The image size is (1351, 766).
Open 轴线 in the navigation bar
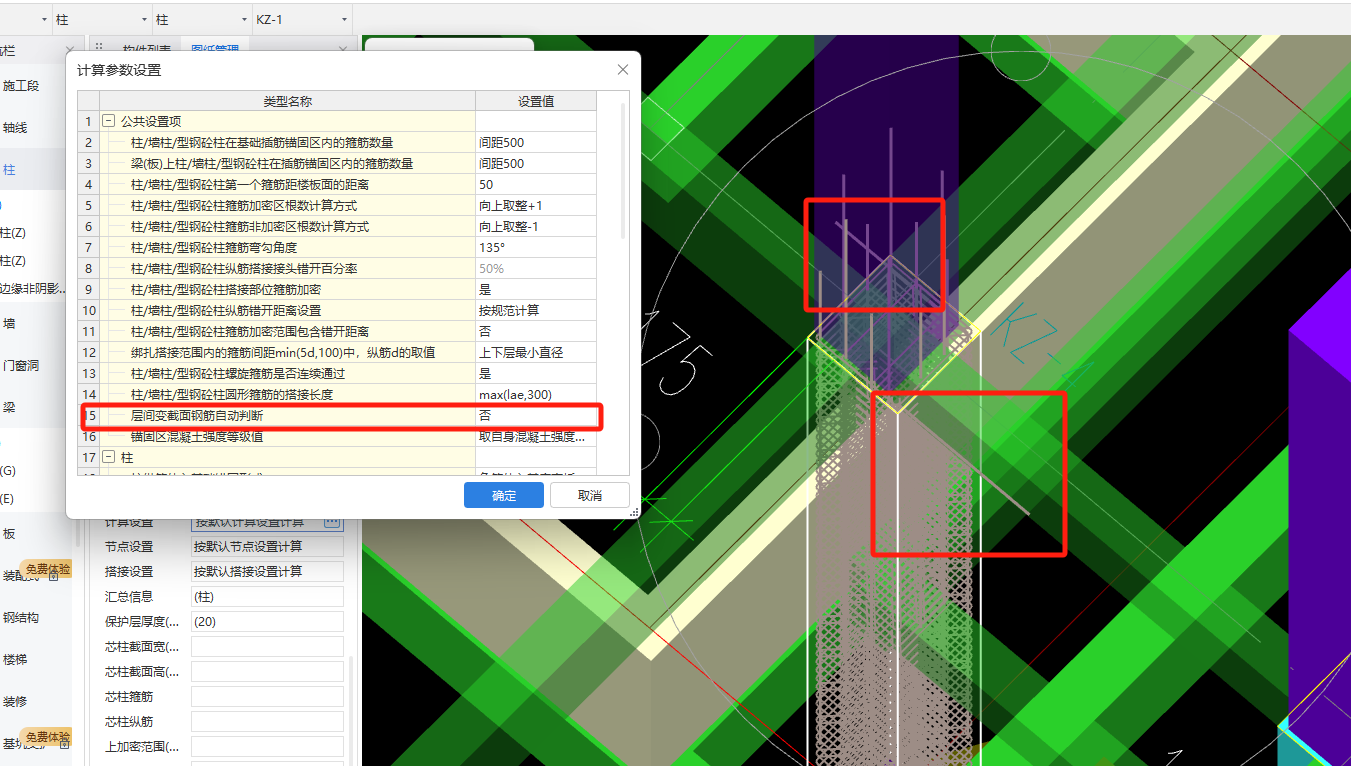coord(15,128)
